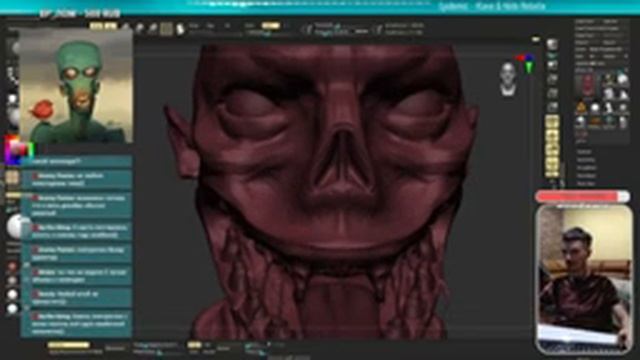This screenshot has height=360, width=640.
Task: Enable the Edit mode button
Action: click(96, 26)
